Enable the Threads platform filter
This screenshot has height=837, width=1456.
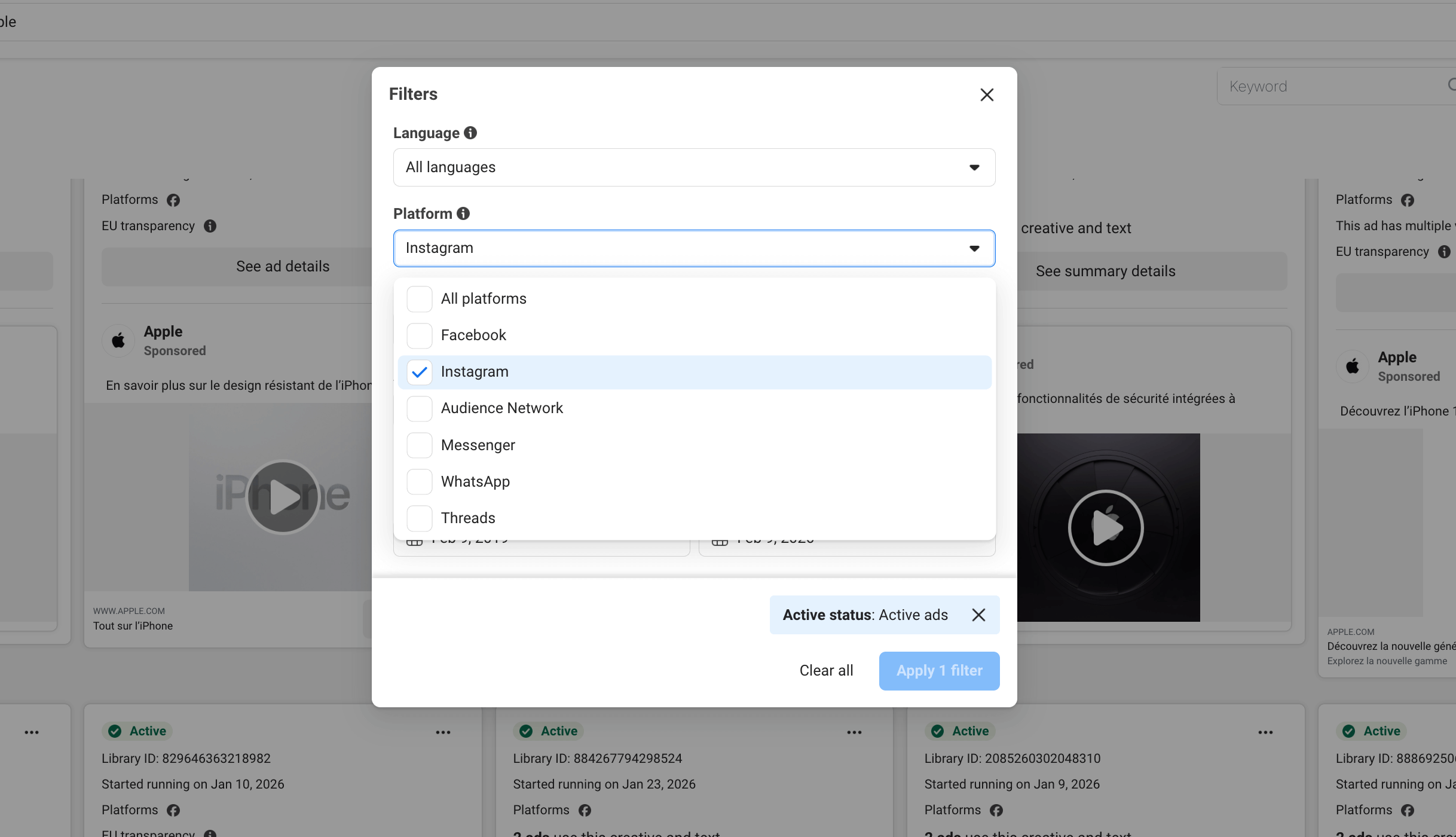[419, 518]
